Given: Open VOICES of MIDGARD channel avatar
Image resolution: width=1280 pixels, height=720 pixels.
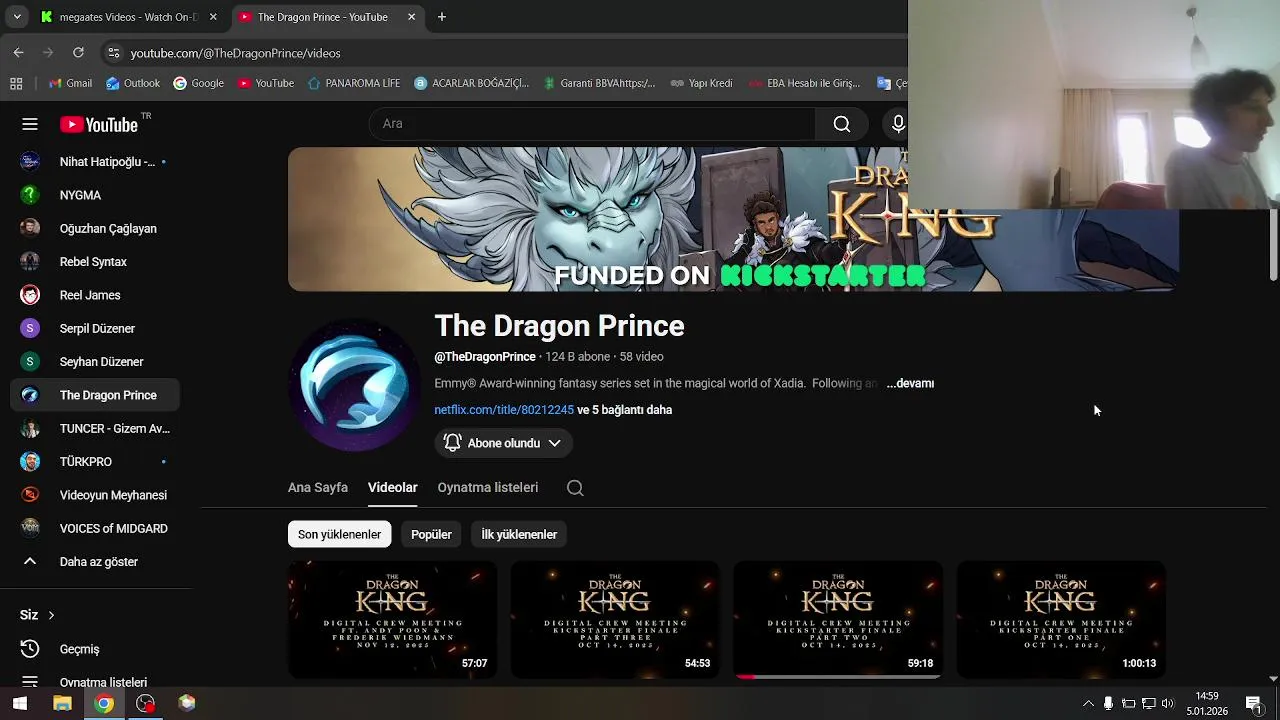Looking at the screenshot, I should [x=30, y=528].
